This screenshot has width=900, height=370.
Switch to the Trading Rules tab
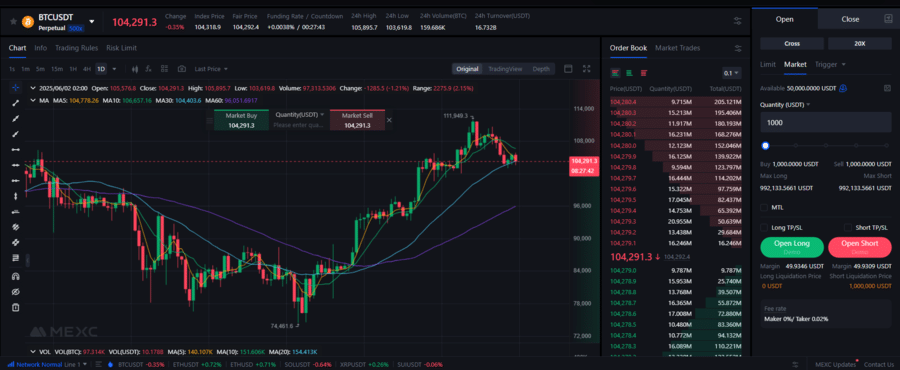[76, 48]
